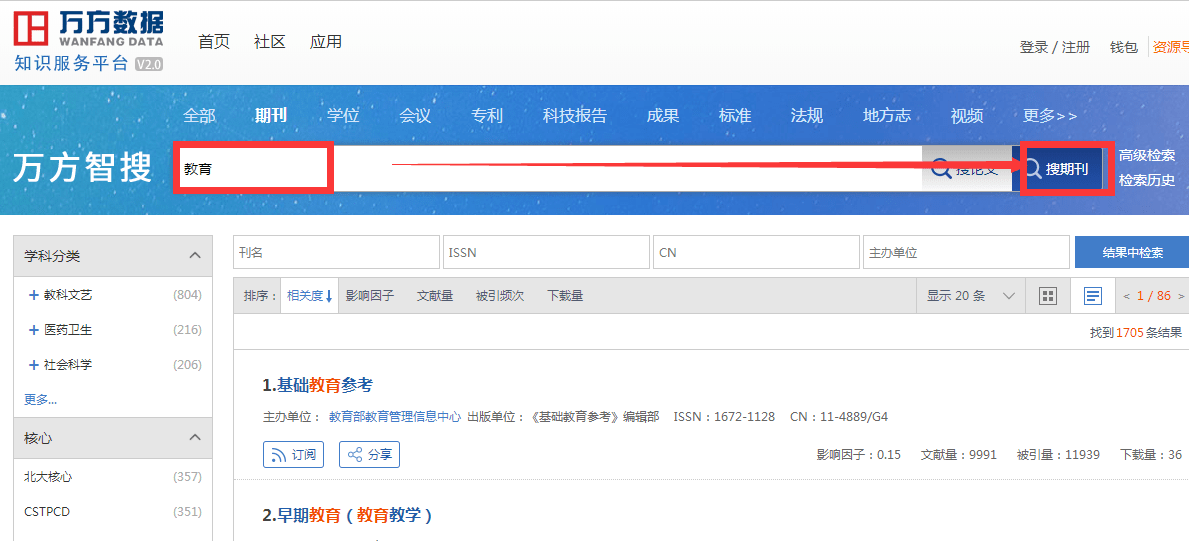The image size is (1189, 541).
Task: Open the 社区 menu item
Action: (x=269, y=42)
